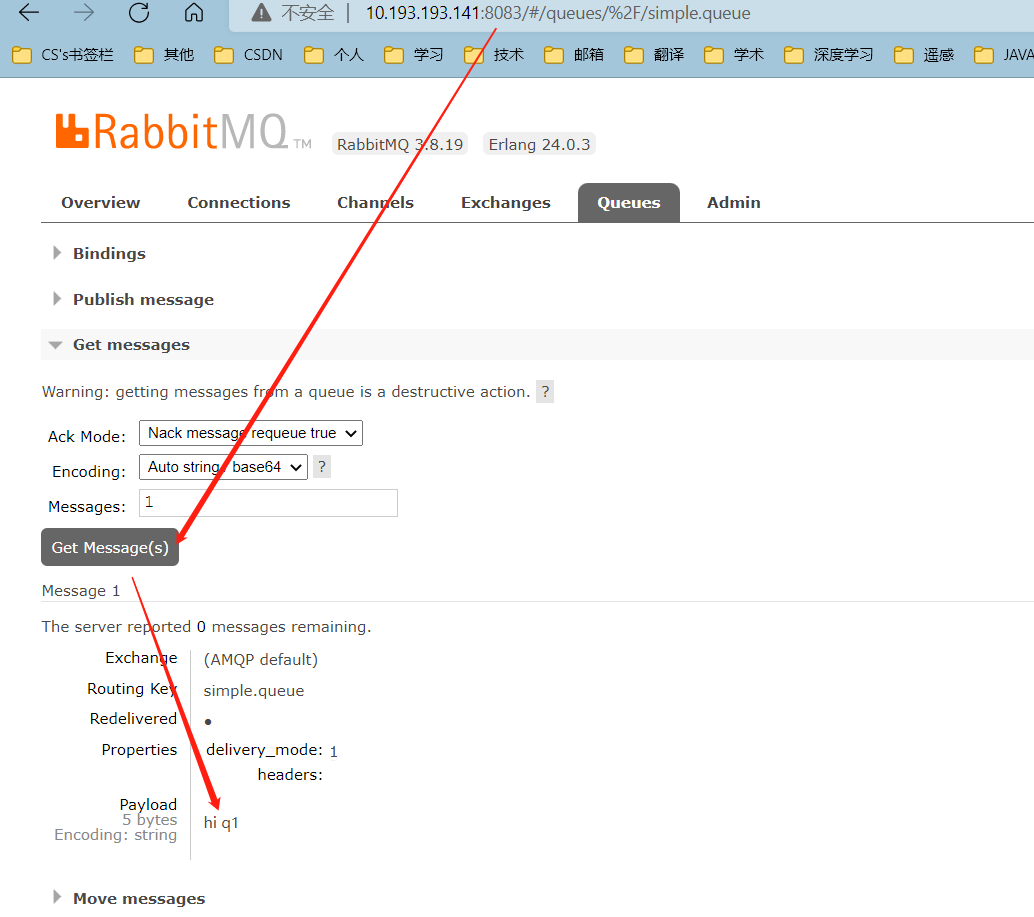Viewport: 1034px width, 917px height.
Task: Click the browser forward arrow
Action: coord(84,13)
